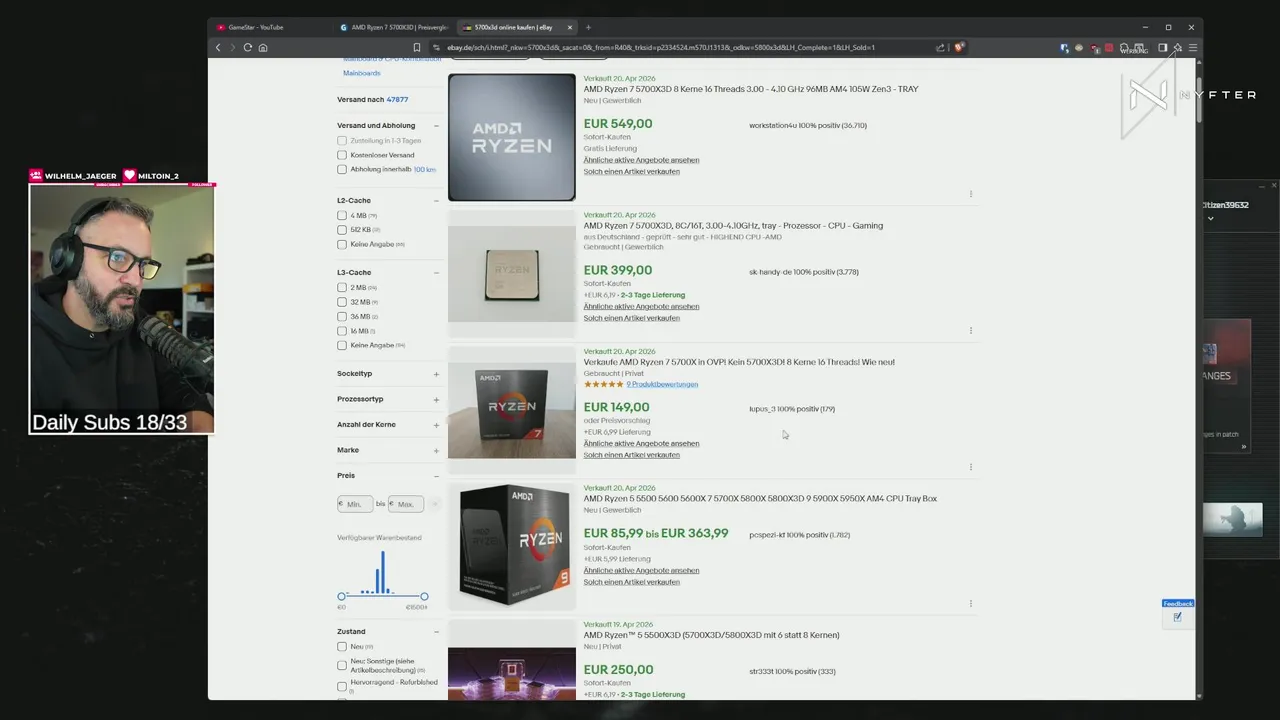Check L3-Cache 32 MB filter
Screen dimensions: 1280x720
tap(342, 301)
